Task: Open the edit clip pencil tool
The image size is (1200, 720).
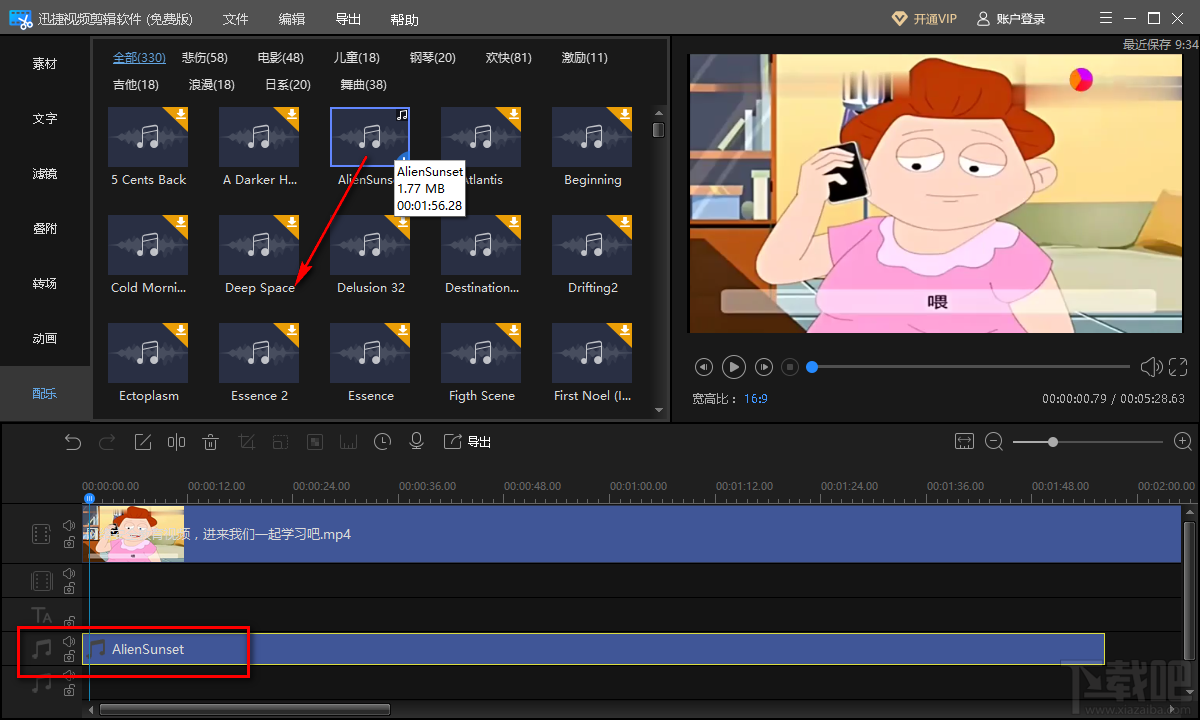Action: point(143,441)
